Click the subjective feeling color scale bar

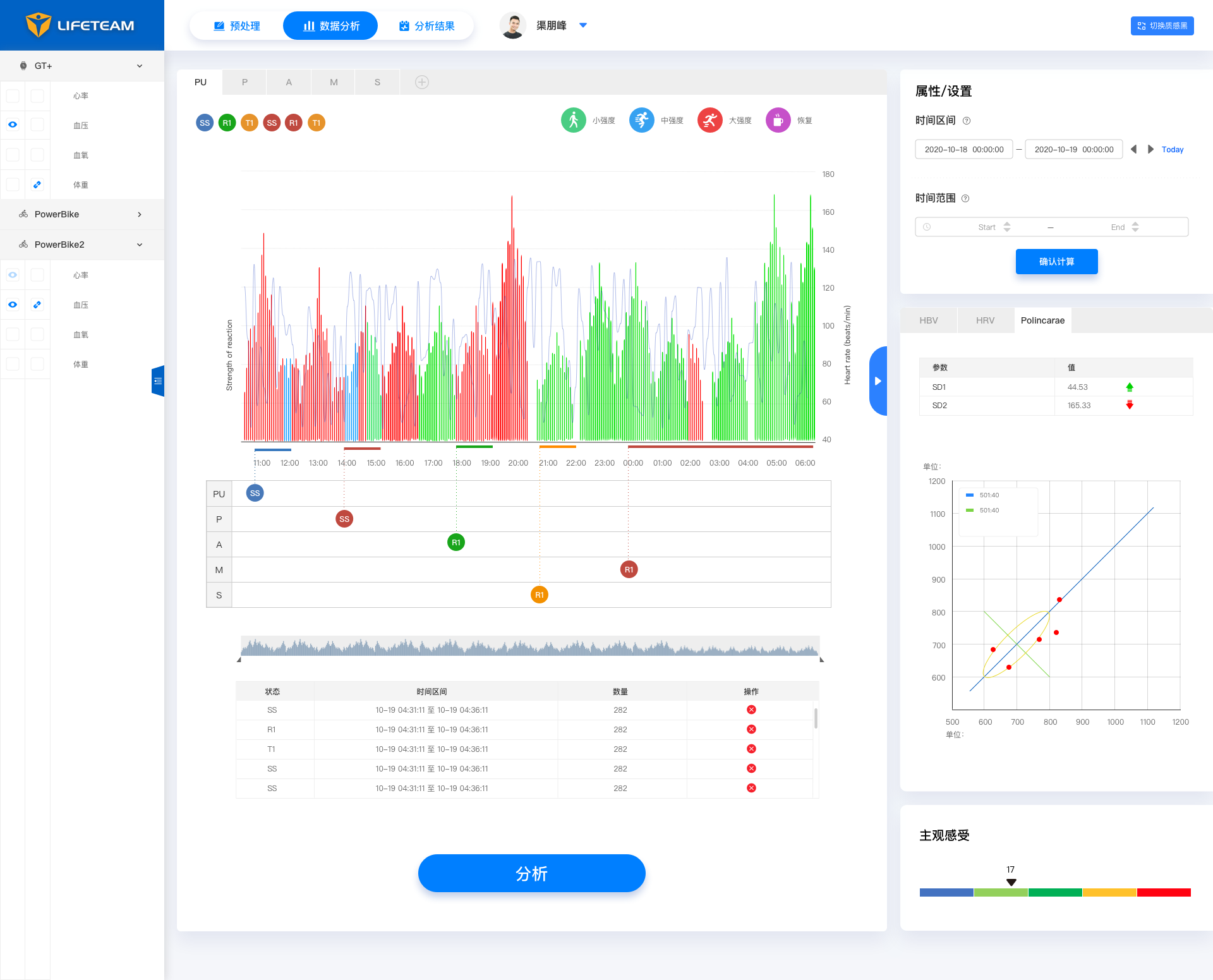(1054, 892)
